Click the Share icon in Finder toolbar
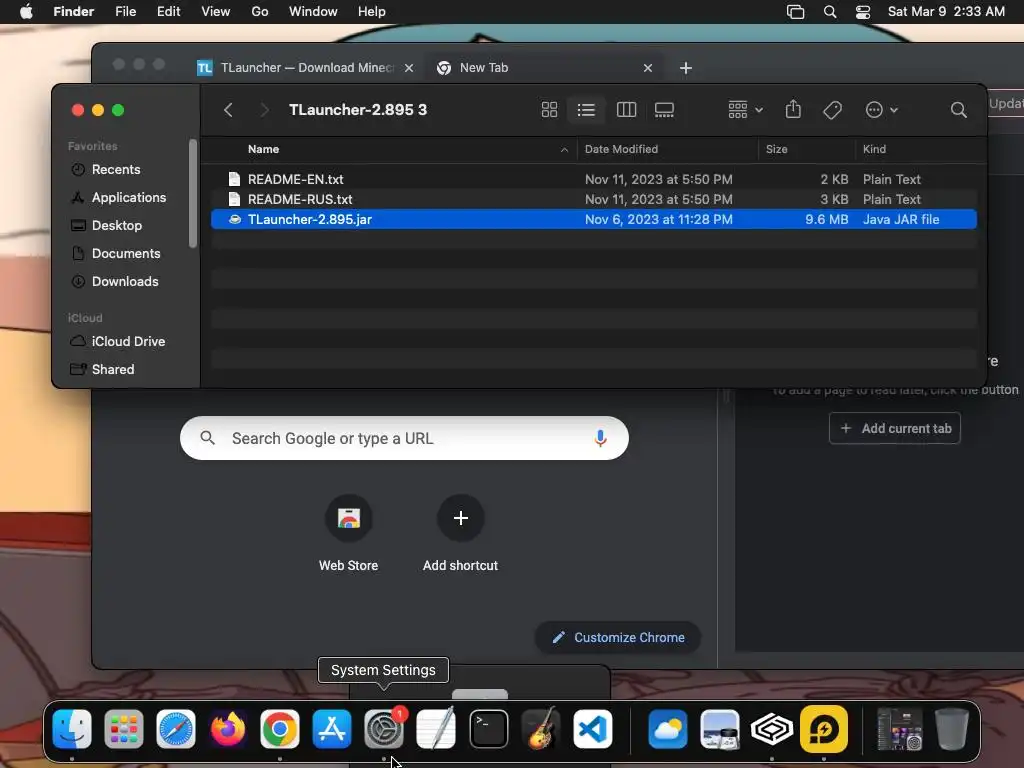This screenshot has height=768, width=1024. click(793, 110)
